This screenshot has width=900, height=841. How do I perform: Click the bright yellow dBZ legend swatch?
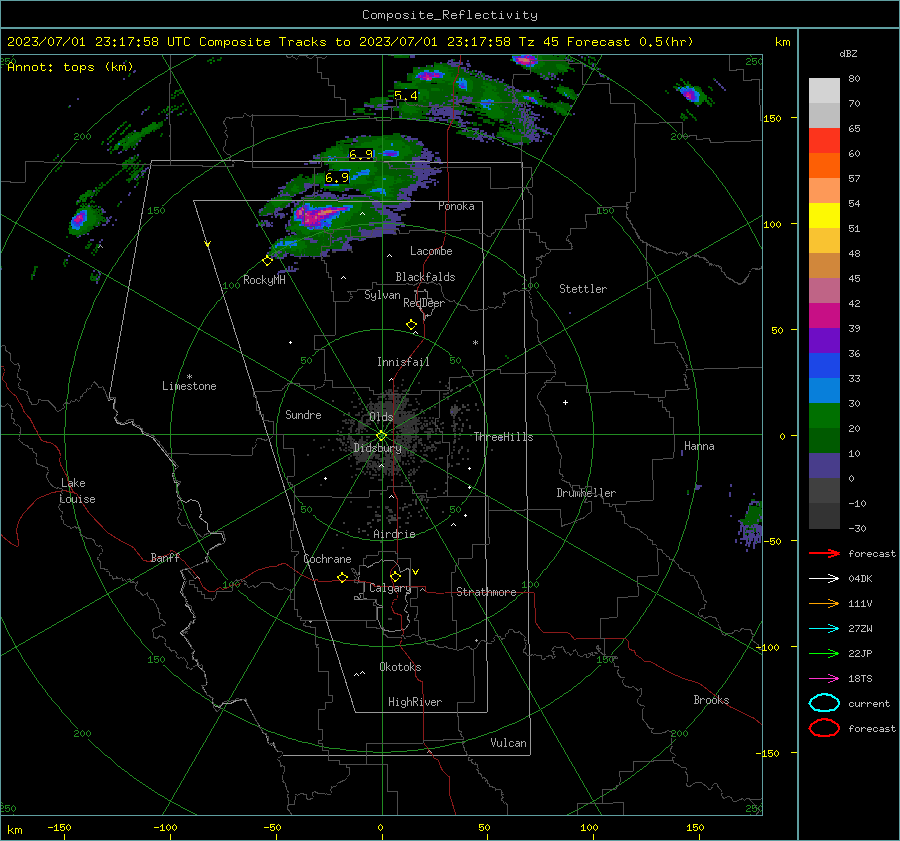[824, 215]
